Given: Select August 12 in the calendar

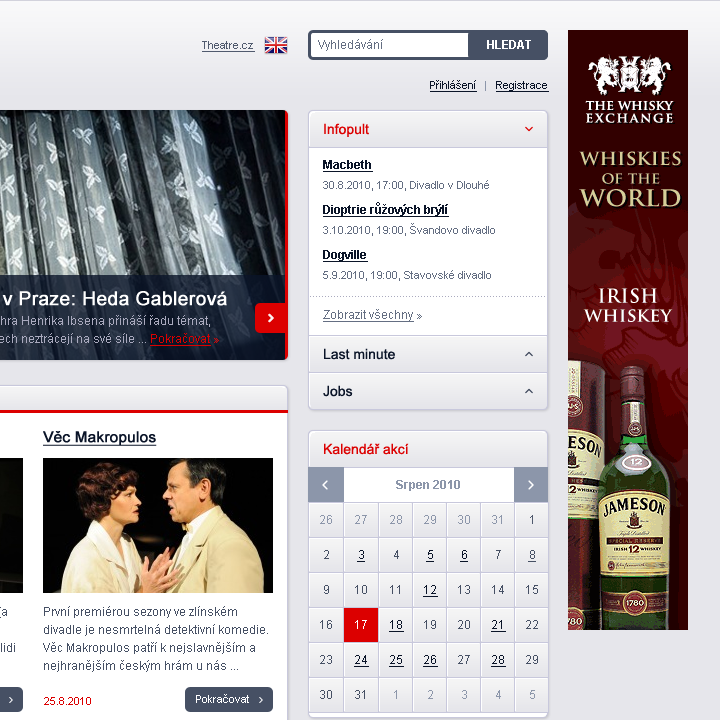Looking at the screenshot, I should point(430,590).
